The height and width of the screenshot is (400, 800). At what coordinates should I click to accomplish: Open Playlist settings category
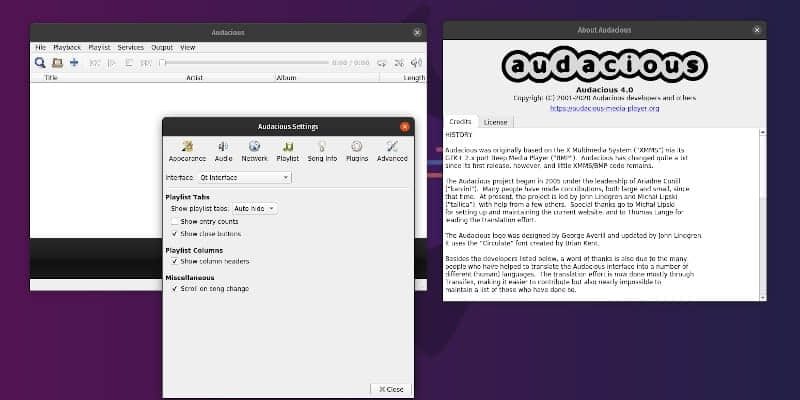[x=288, y=152]
